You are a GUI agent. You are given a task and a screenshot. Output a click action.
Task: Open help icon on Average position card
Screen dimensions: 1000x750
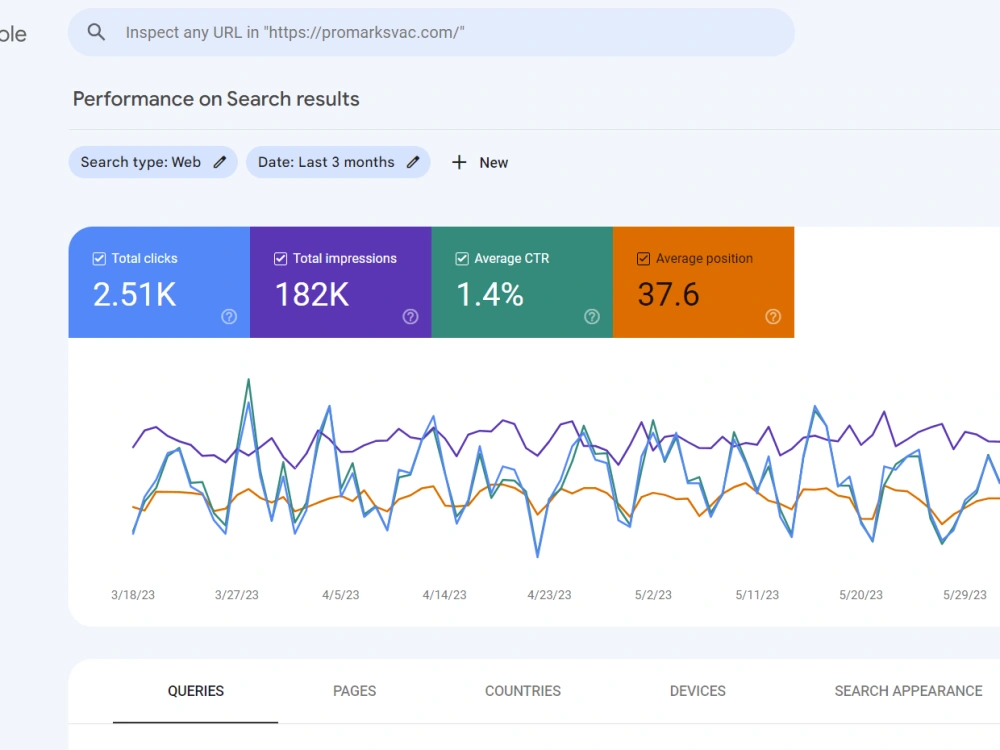click(x=773, y=316)
